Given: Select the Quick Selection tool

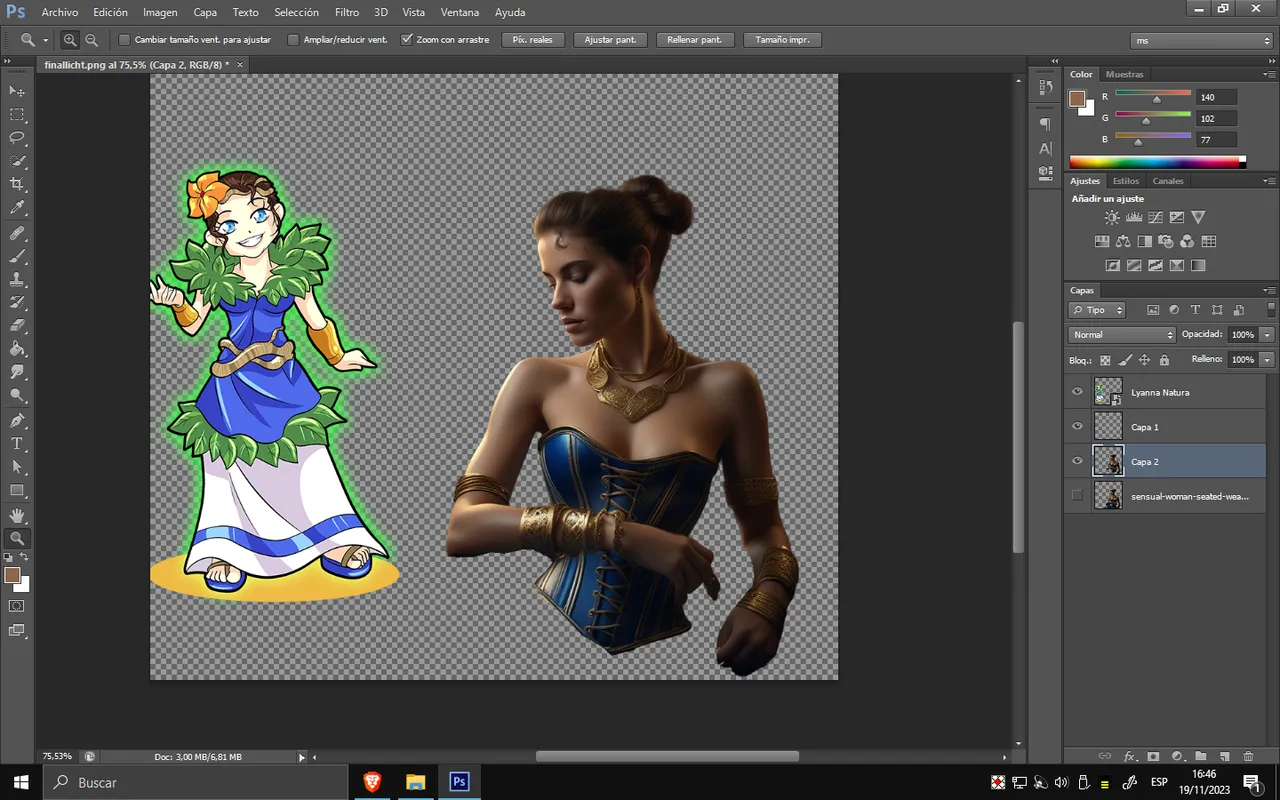Looking at the screenshot, I should pos(17,161).
